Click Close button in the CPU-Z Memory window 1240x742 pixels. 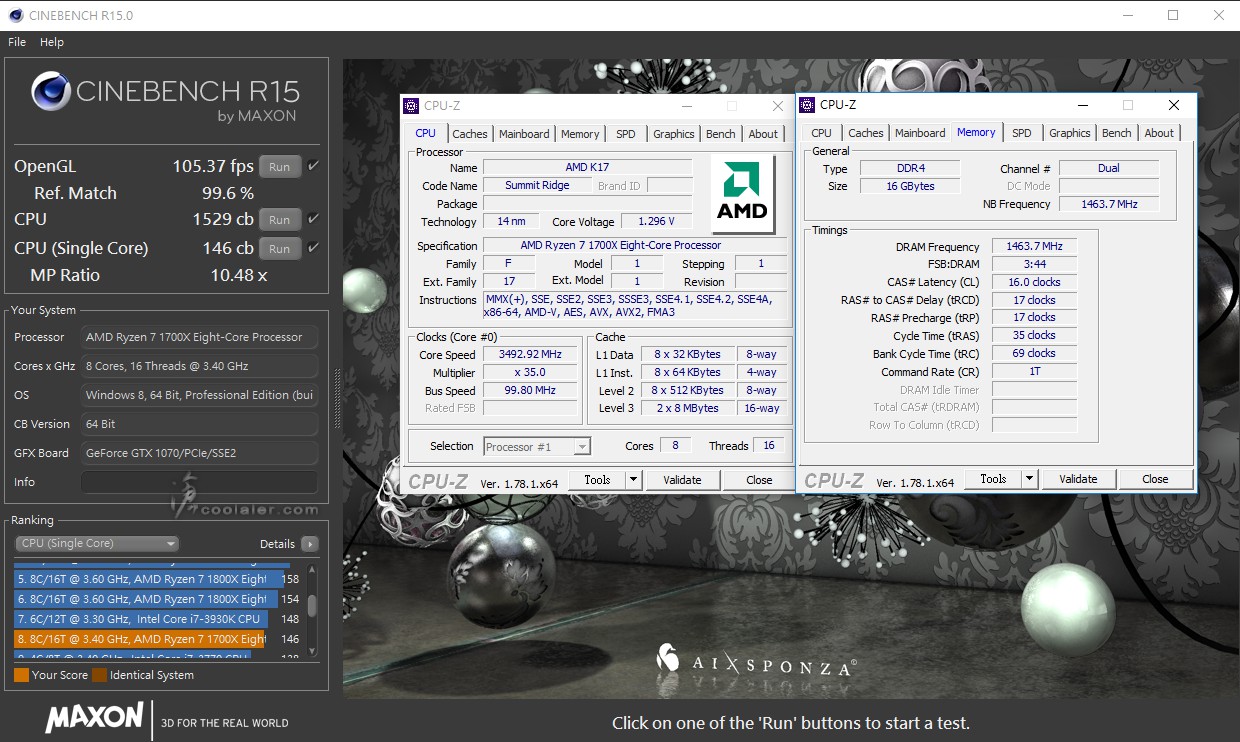(x=1155, y=479)
